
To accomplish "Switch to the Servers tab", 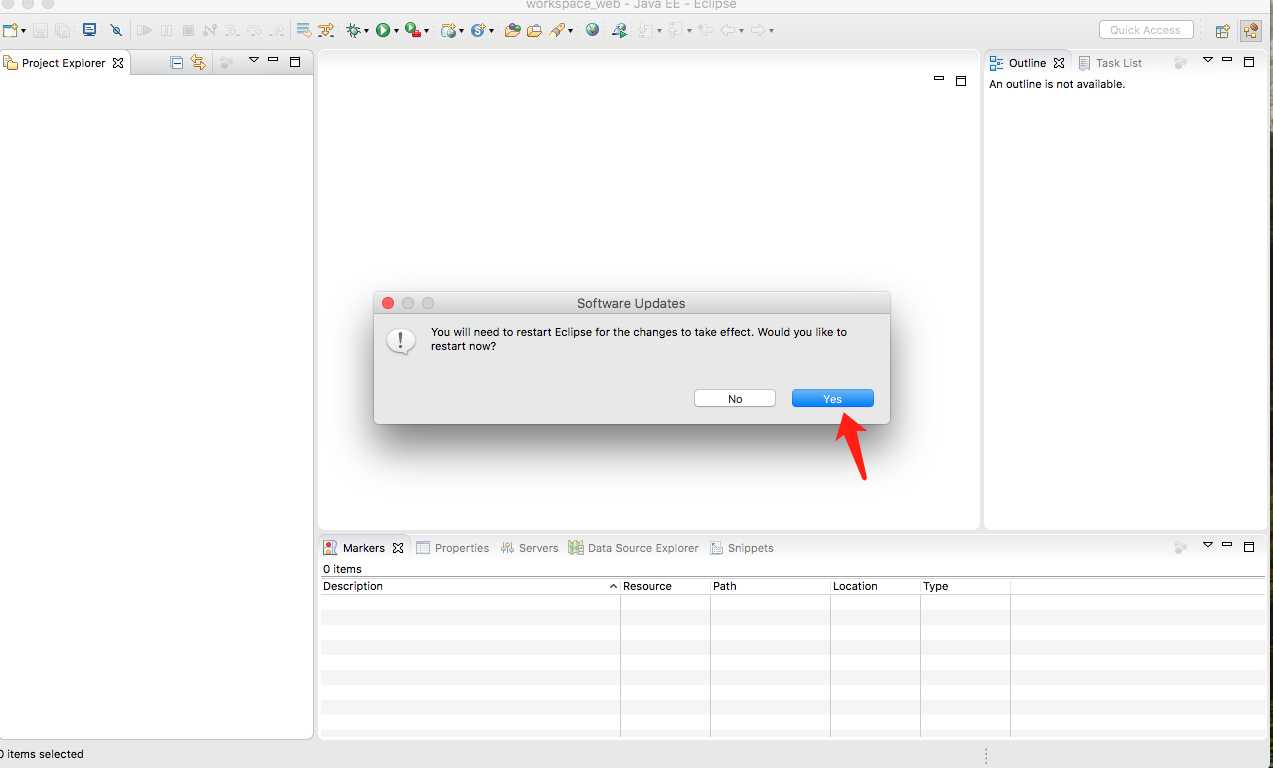I will pyautogui.click(x=530, y=548).
